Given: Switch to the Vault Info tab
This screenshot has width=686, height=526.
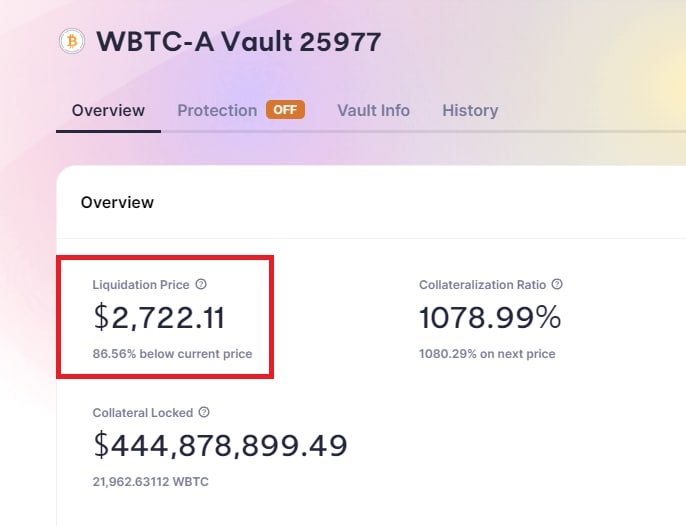Looking at the screenshot, I should (374, 110).
